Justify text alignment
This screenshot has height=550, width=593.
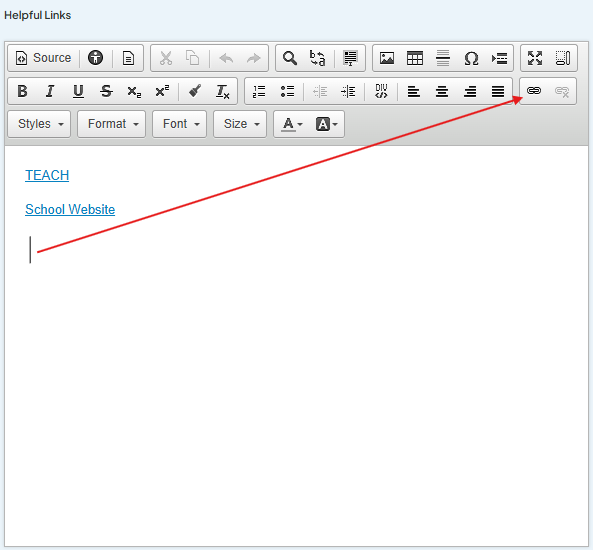click(x=498, y=91)
